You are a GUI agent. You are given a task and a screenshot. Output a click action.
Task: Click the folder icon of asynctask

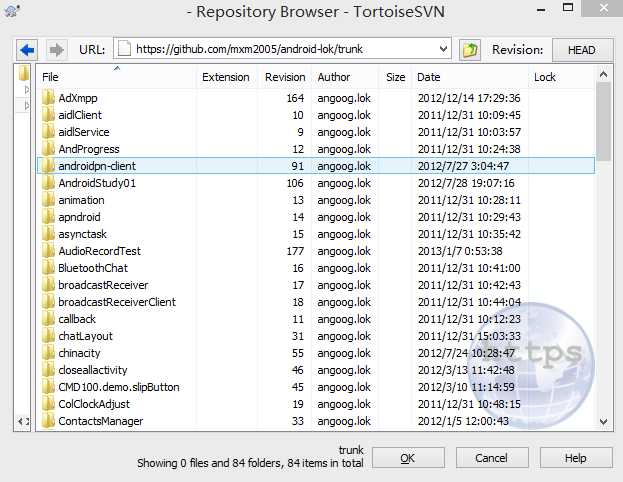click(48, 234)
